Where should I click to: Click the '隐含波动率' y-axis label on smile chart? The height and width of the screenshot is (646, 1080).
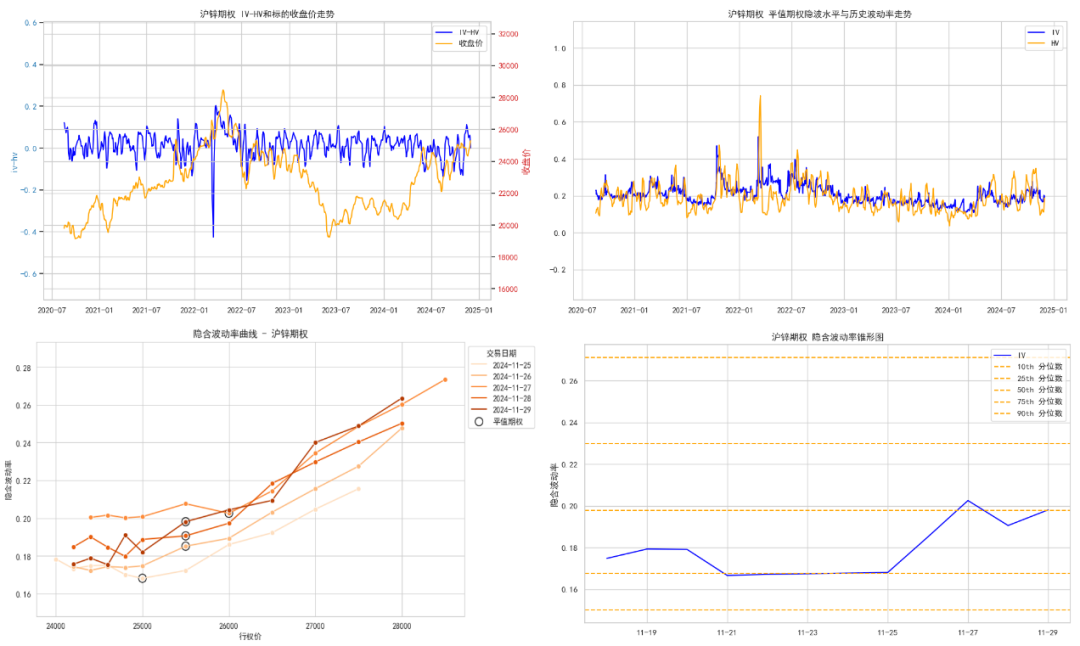coord(9,481)
